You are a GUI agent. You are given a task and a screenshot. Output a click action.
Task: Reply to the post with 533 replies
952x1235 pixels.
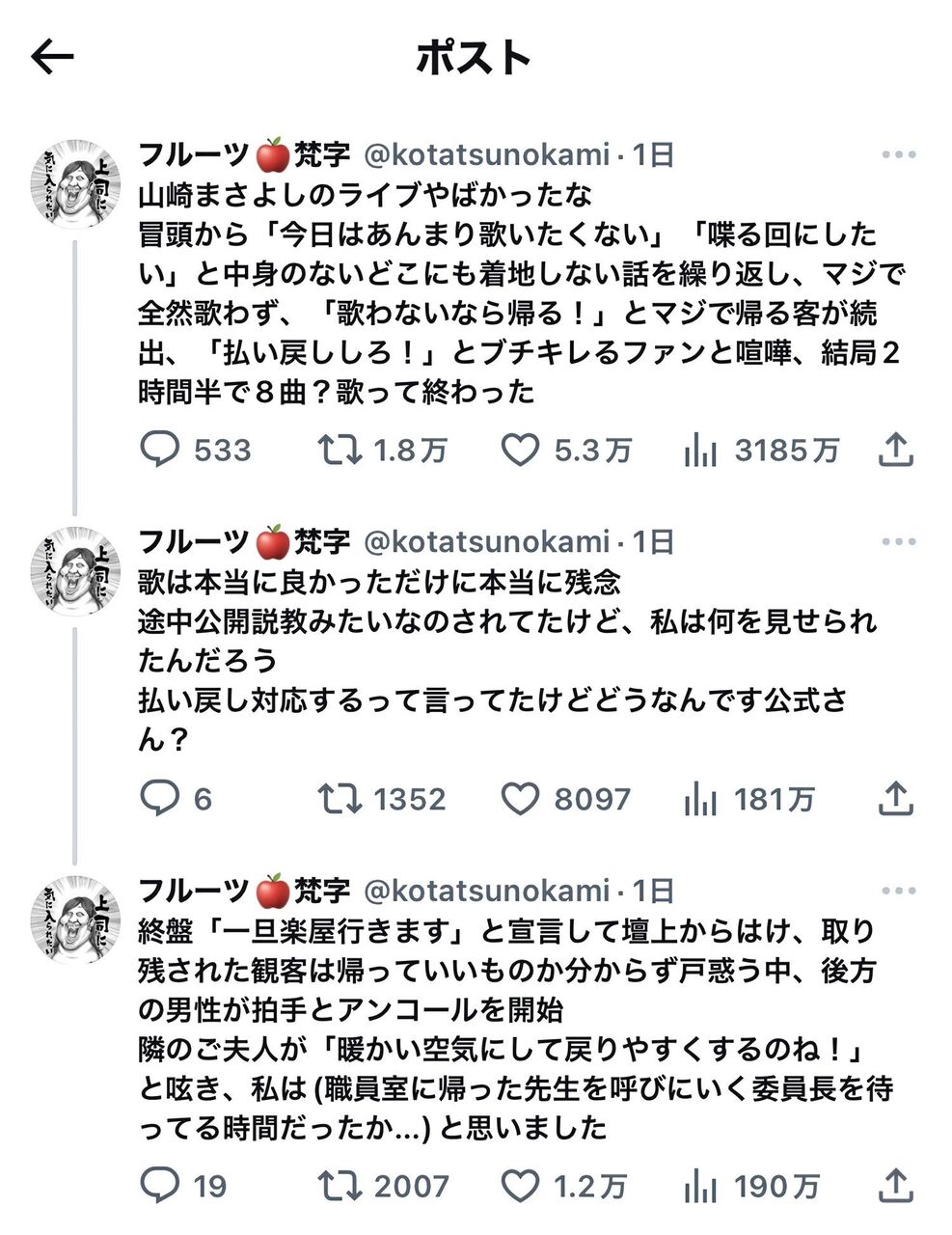pos(160,451)
